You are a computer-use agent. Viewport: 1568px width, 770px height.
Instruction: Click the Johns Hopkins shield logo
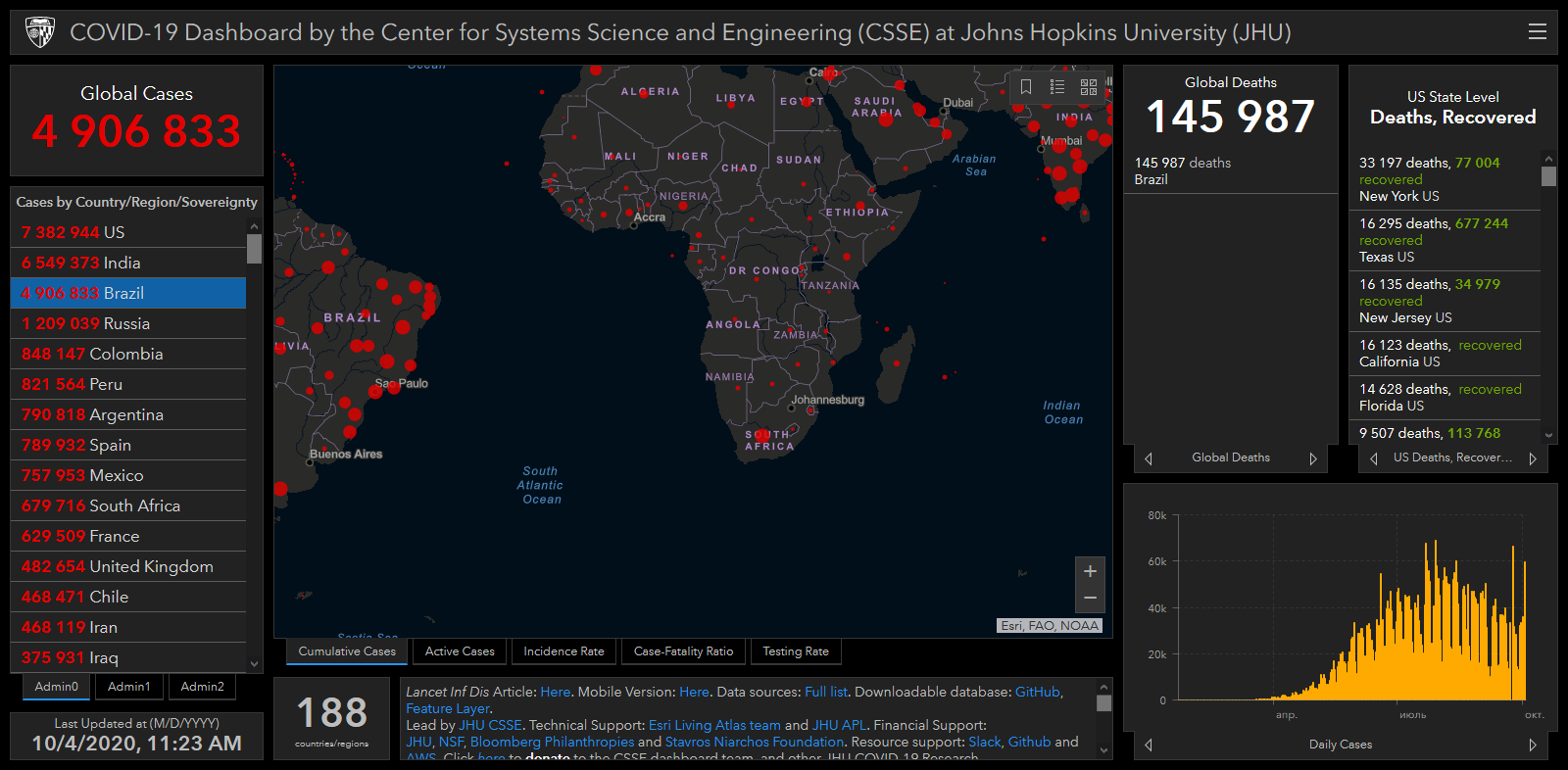(x=40, y=32)
